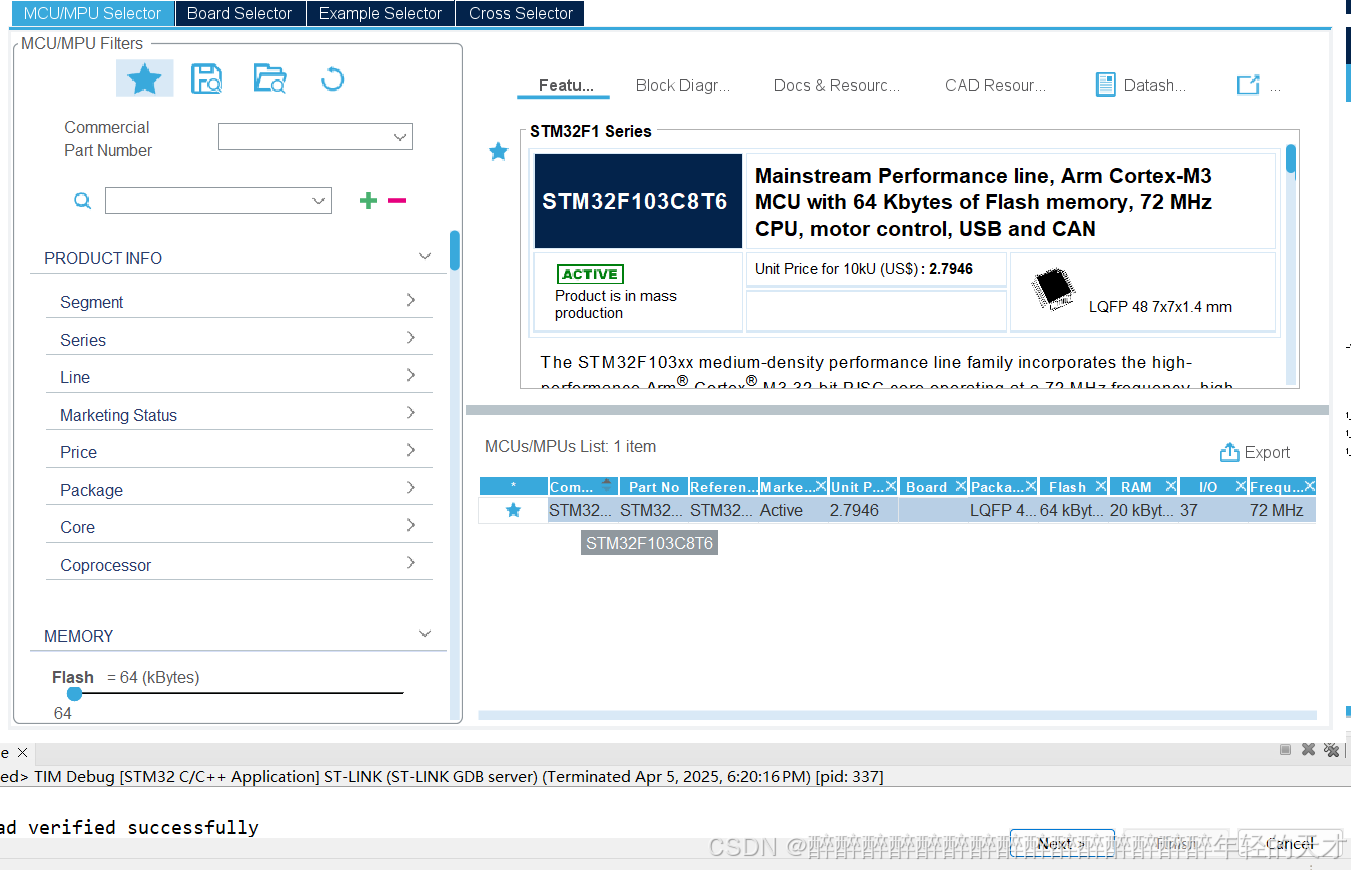Click the filter panel vertical scrollbar
Viewport: 1351px width, 870px height.
click(x=455, y=250)
